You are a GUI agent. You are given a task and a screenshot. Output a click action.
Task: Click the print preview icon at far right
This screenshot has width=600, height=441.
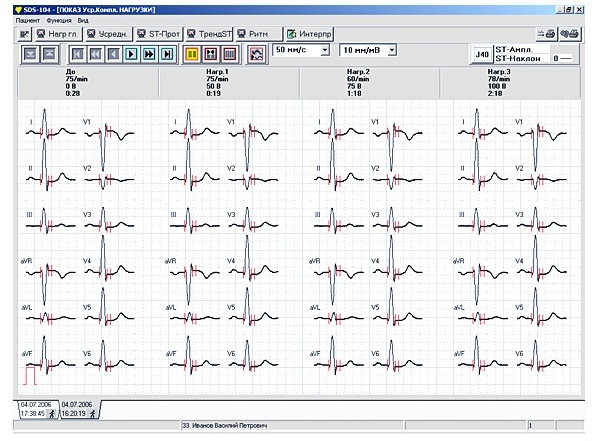click(570, 34)
